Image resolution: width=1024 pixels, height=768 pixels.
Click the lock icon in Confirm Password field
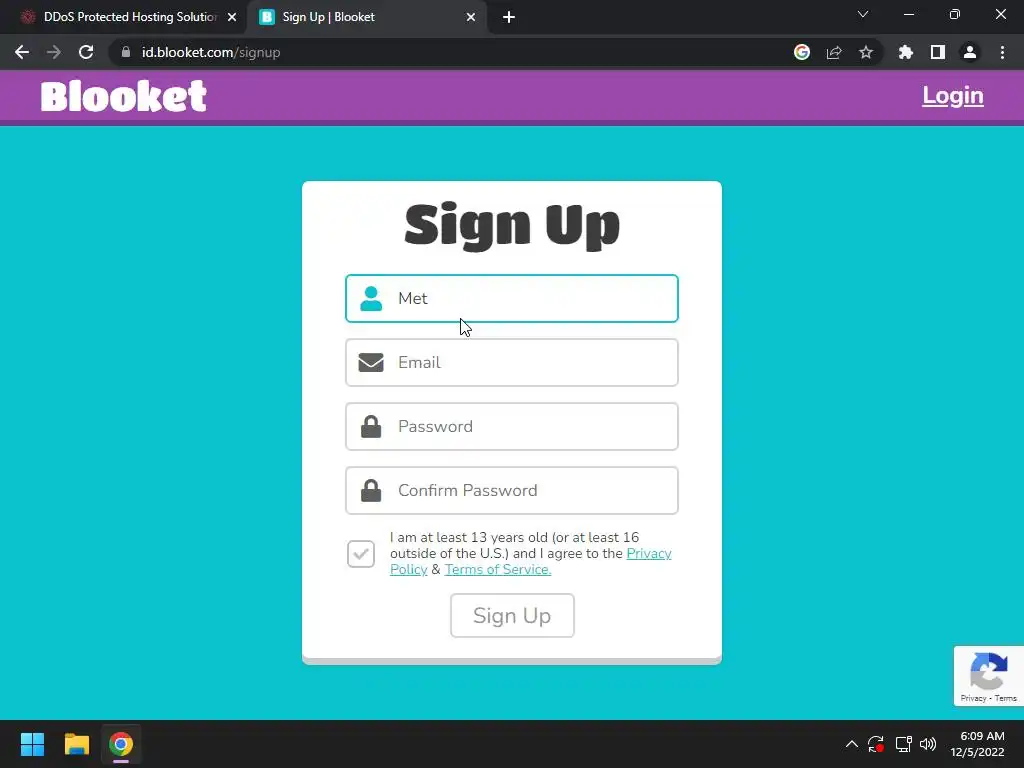point(371,490)
